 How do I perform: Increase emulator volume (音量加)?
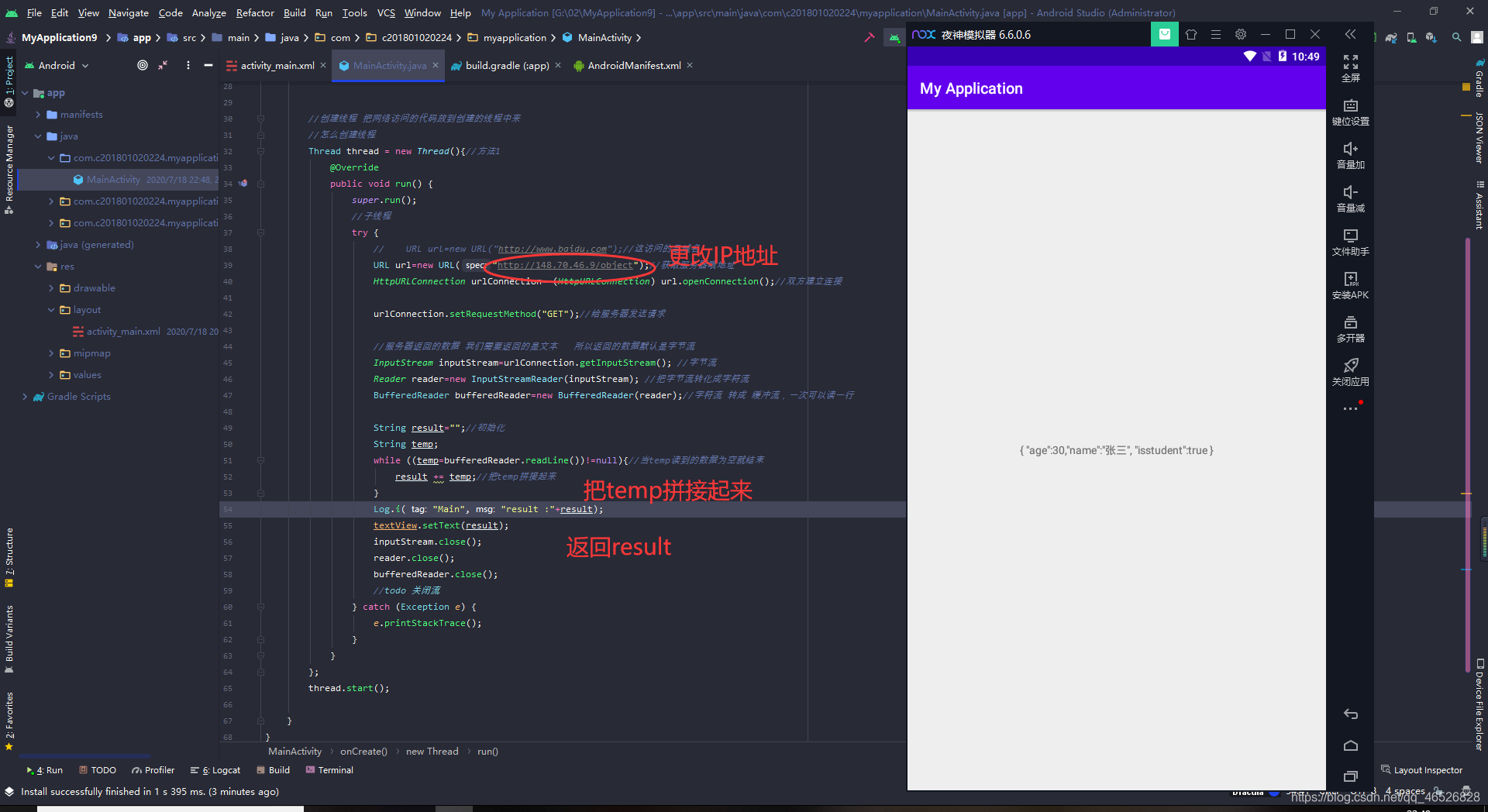pos(1351,155)
